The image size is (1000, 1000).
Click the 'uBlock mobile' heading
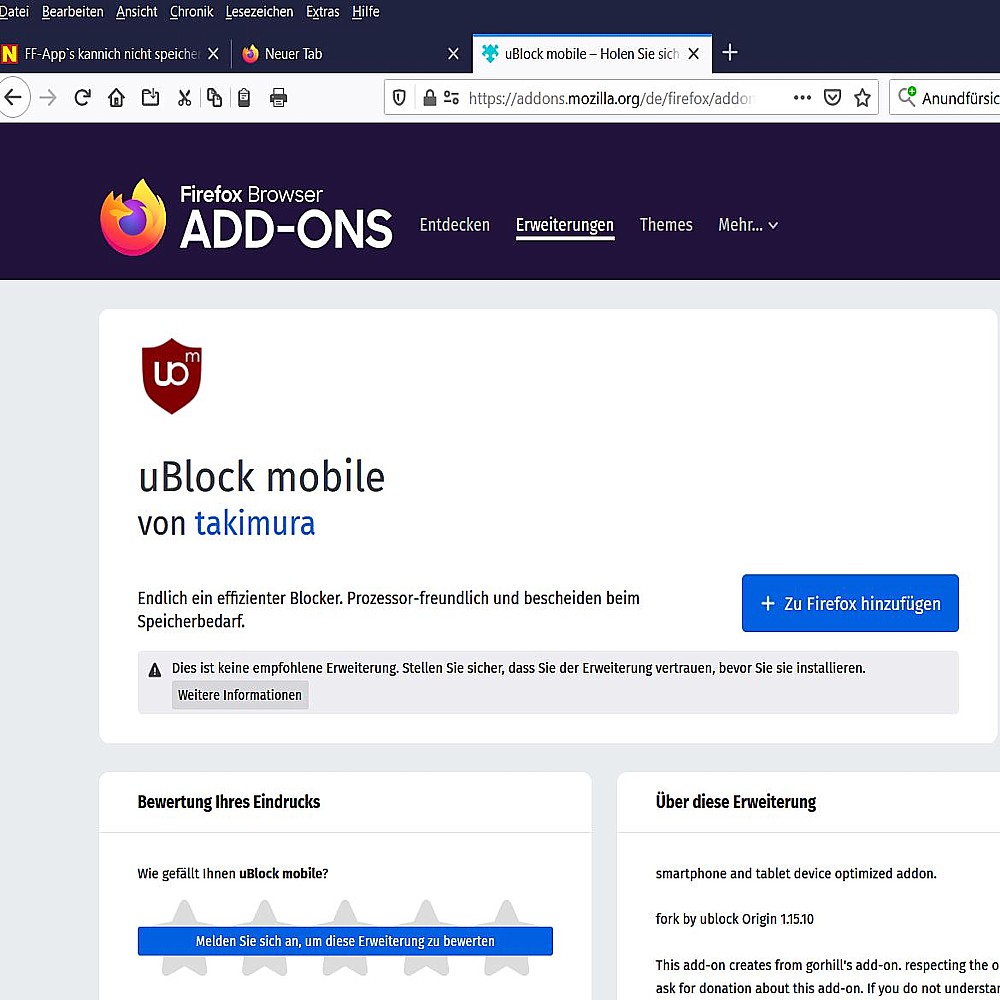[261, 476]
